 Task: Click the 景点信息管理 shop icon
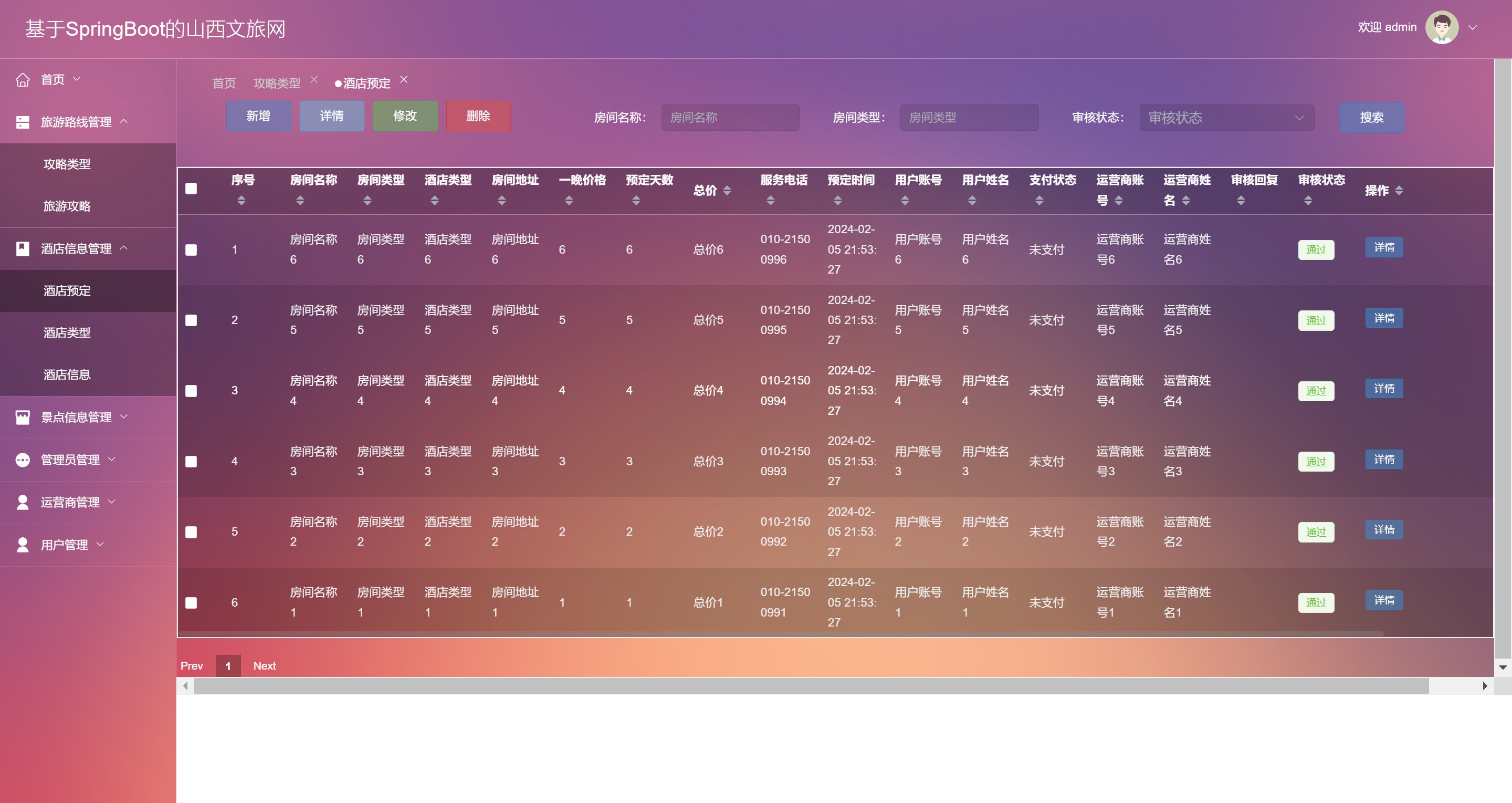(x=22, y=418)
